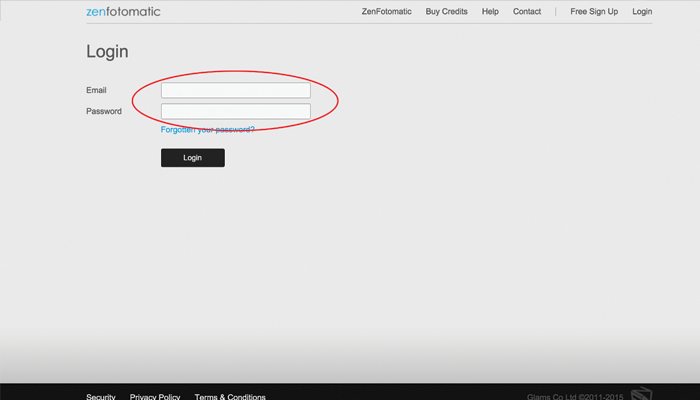Click the zenfotomatic logo
700x400 pixels.
(x=123, y=12)
